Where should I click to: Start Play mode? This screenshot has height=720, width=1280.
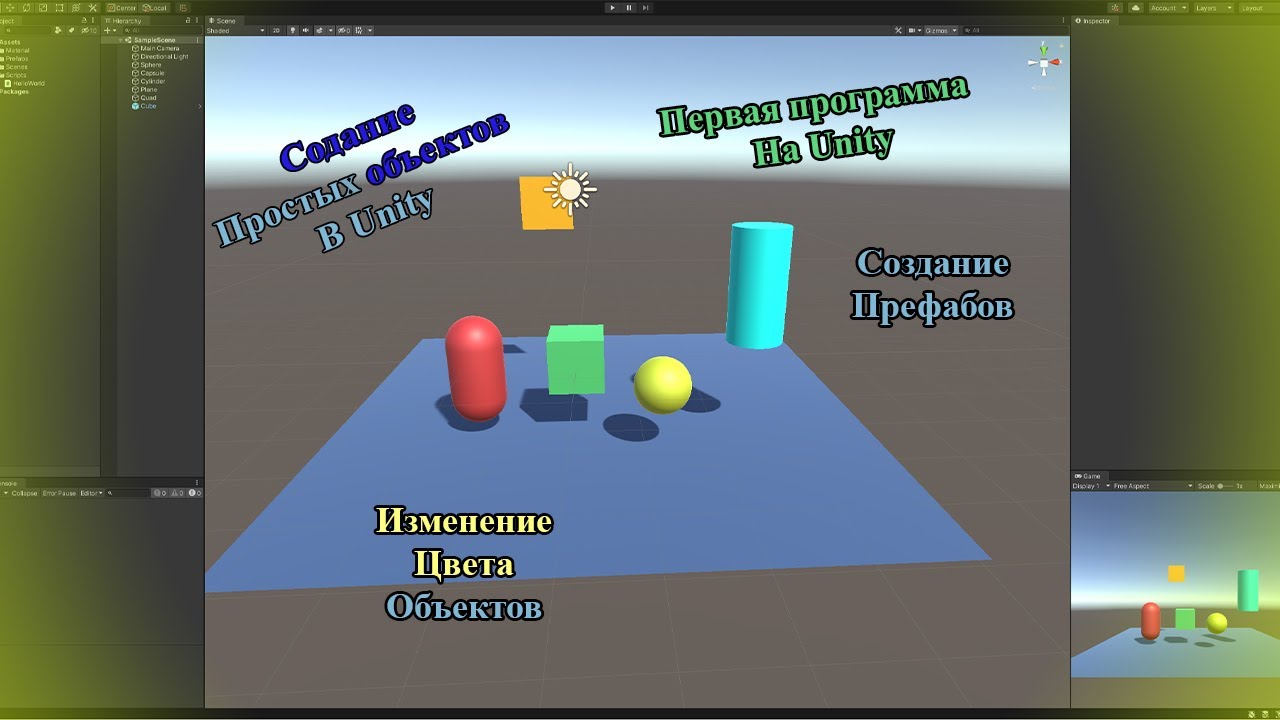(x=613, y=7)
